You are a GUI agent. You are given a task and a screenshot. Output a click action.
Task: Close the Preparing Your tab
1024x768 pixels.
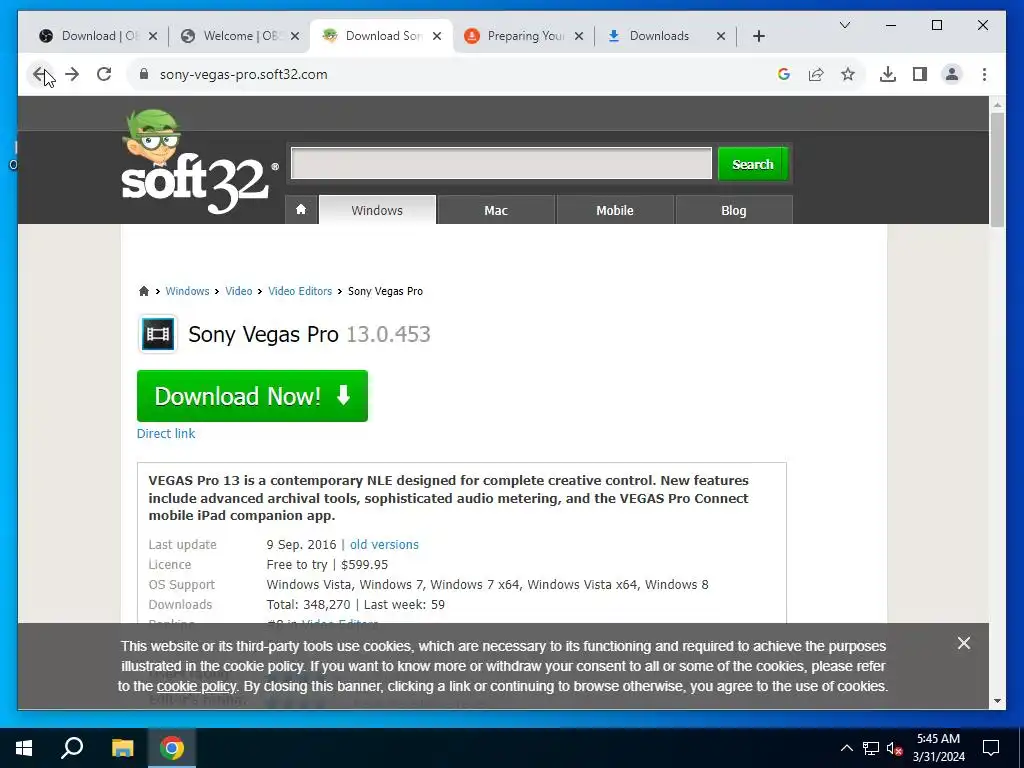pos(579,36)
